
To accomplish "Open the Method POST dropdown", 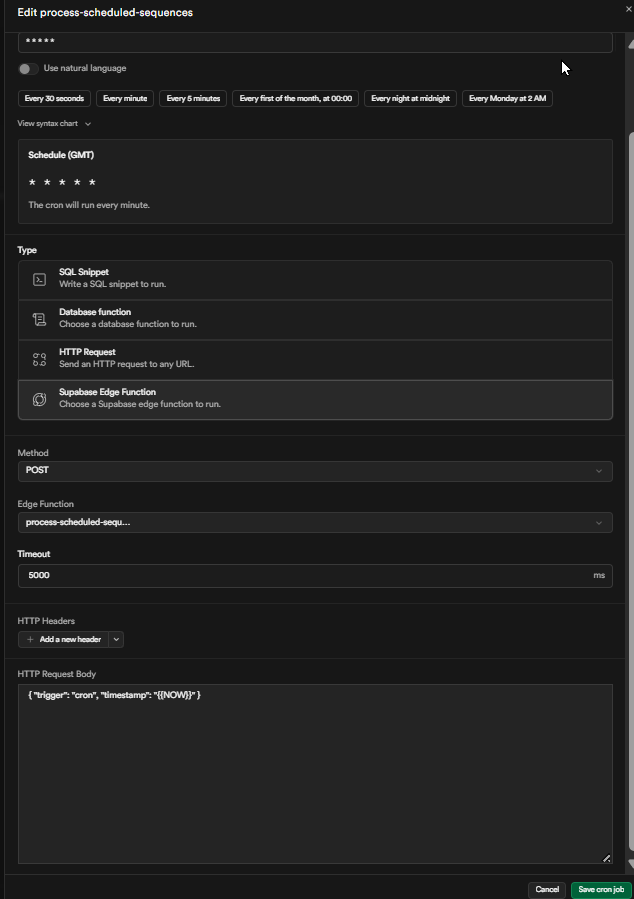I will (x=315, y=470).
